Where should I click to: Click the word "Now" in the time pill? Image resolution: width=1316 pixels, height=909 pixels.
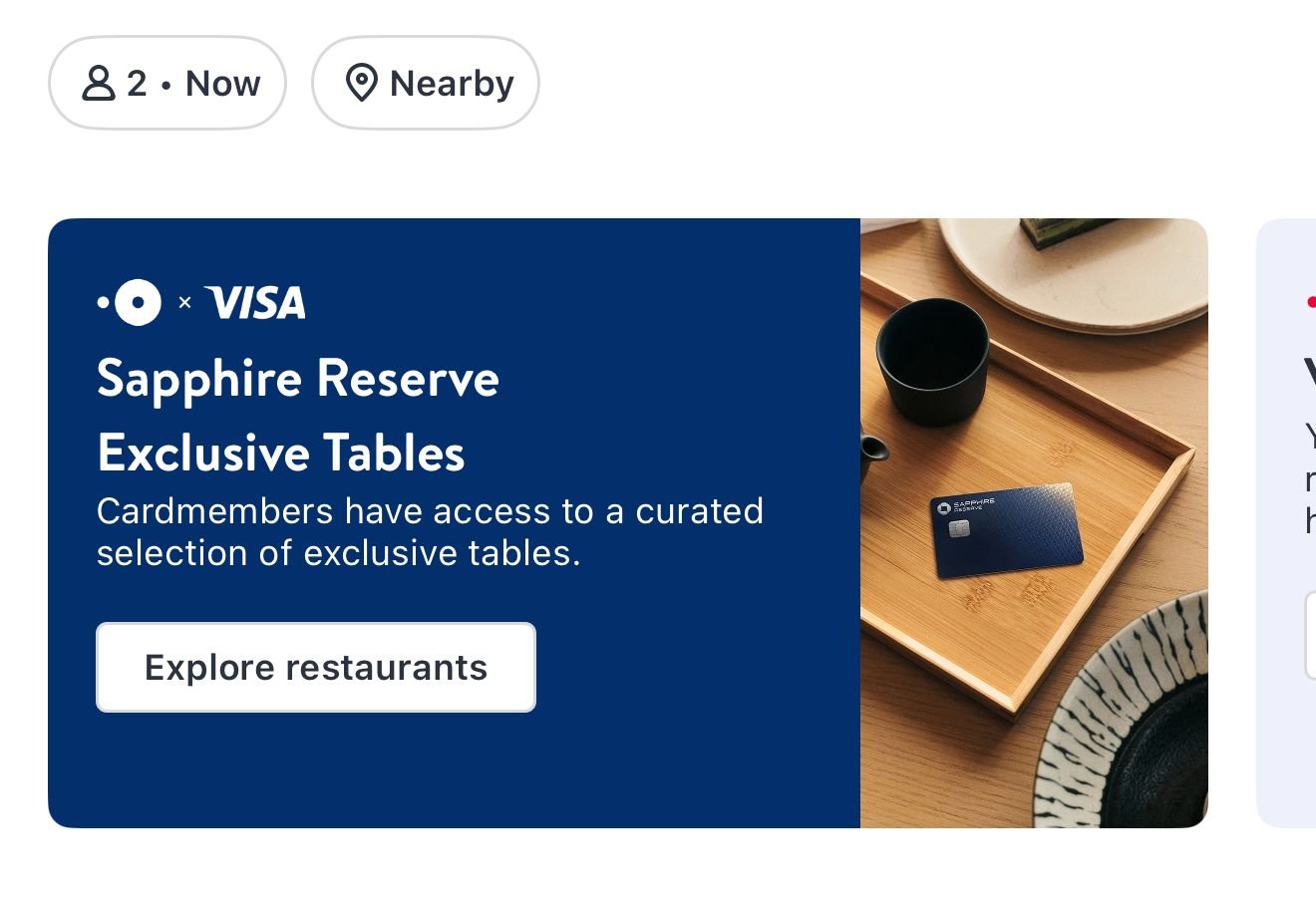(x=223, y=84)
